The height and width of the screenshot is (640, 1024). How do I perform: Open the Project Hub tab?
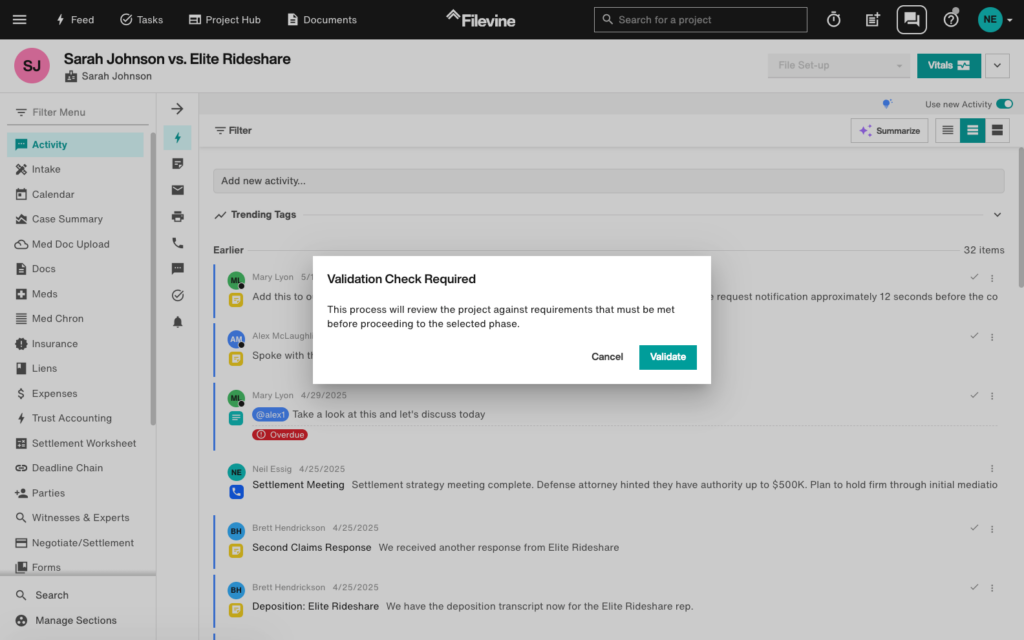pos(225,19)
